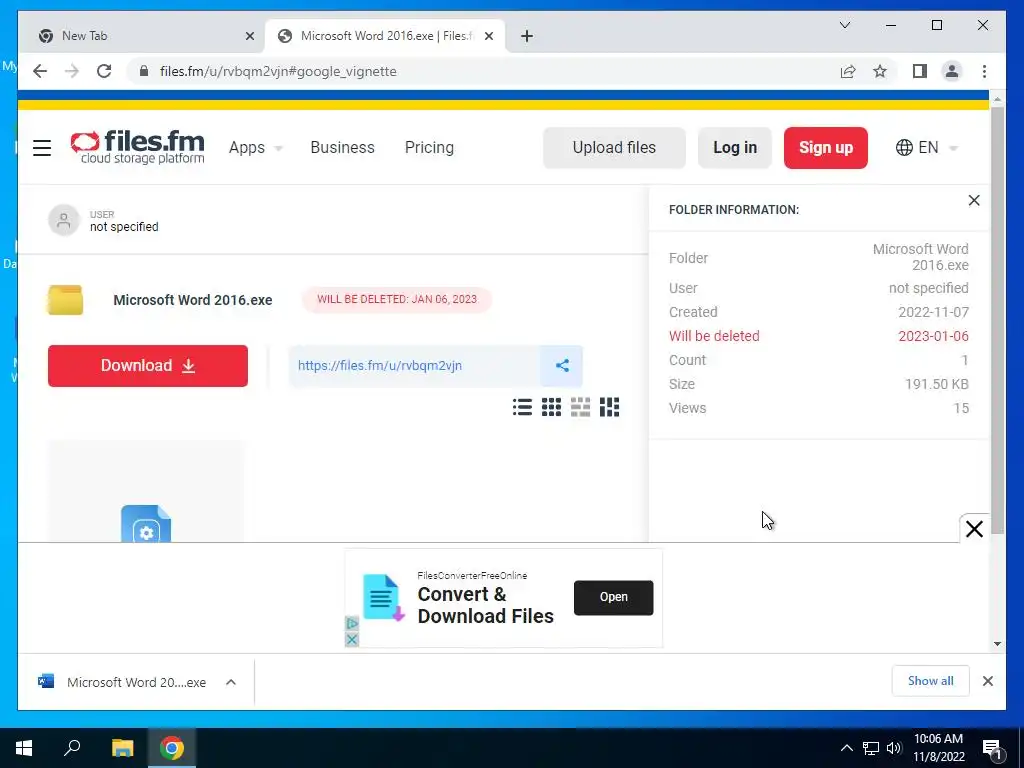Image resolution: width=1024 pixels, height=768 pixels.
Task: Open the Pricing page
Action: [x=429, y=148]
